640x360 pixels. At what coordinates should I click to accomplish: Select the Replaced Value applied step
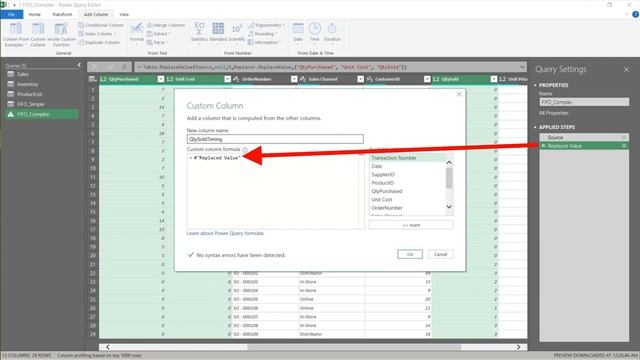(x=584, y=146)
